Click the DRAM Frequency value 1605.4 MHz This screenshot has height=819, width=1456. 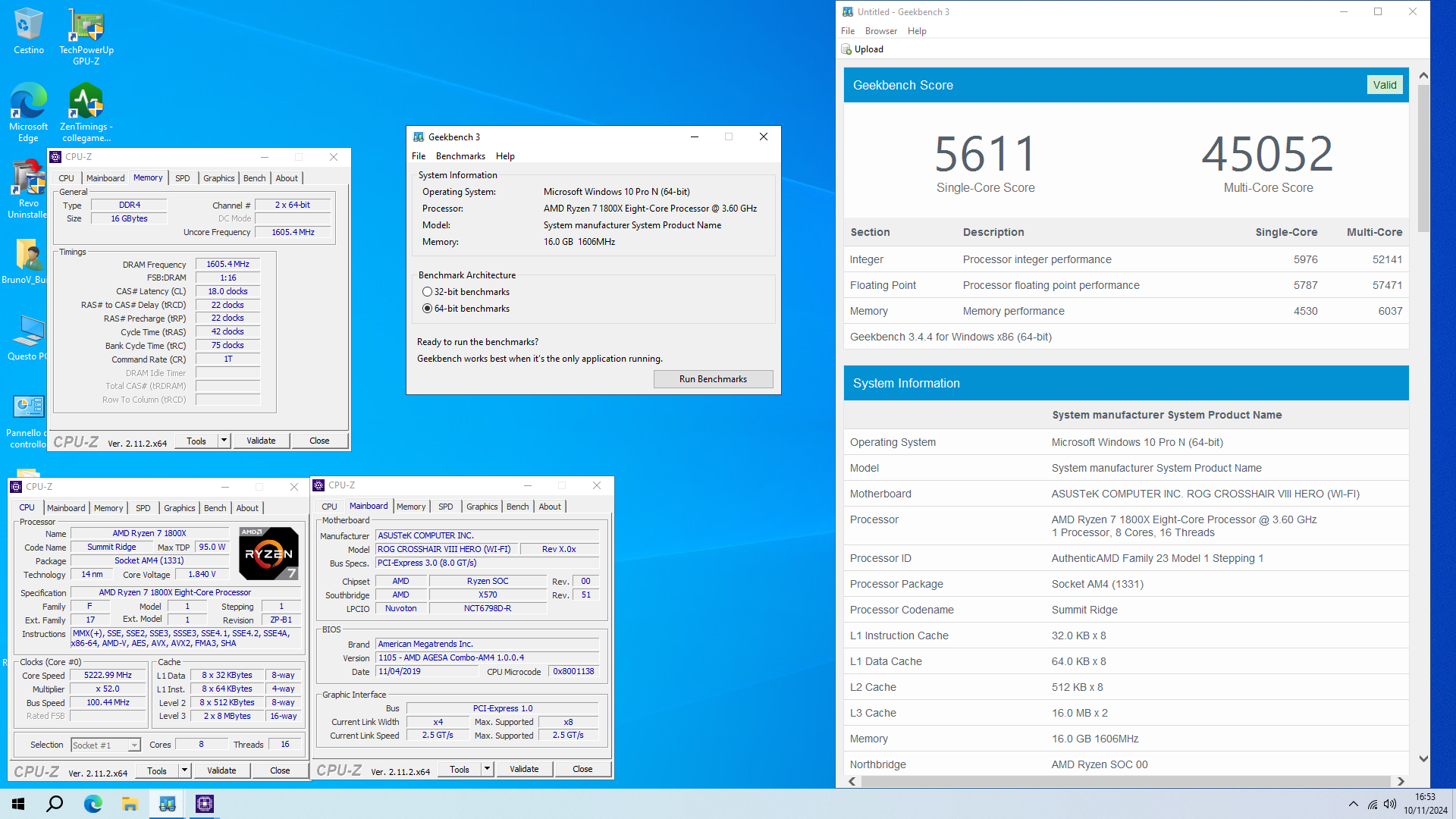[227, 264]
